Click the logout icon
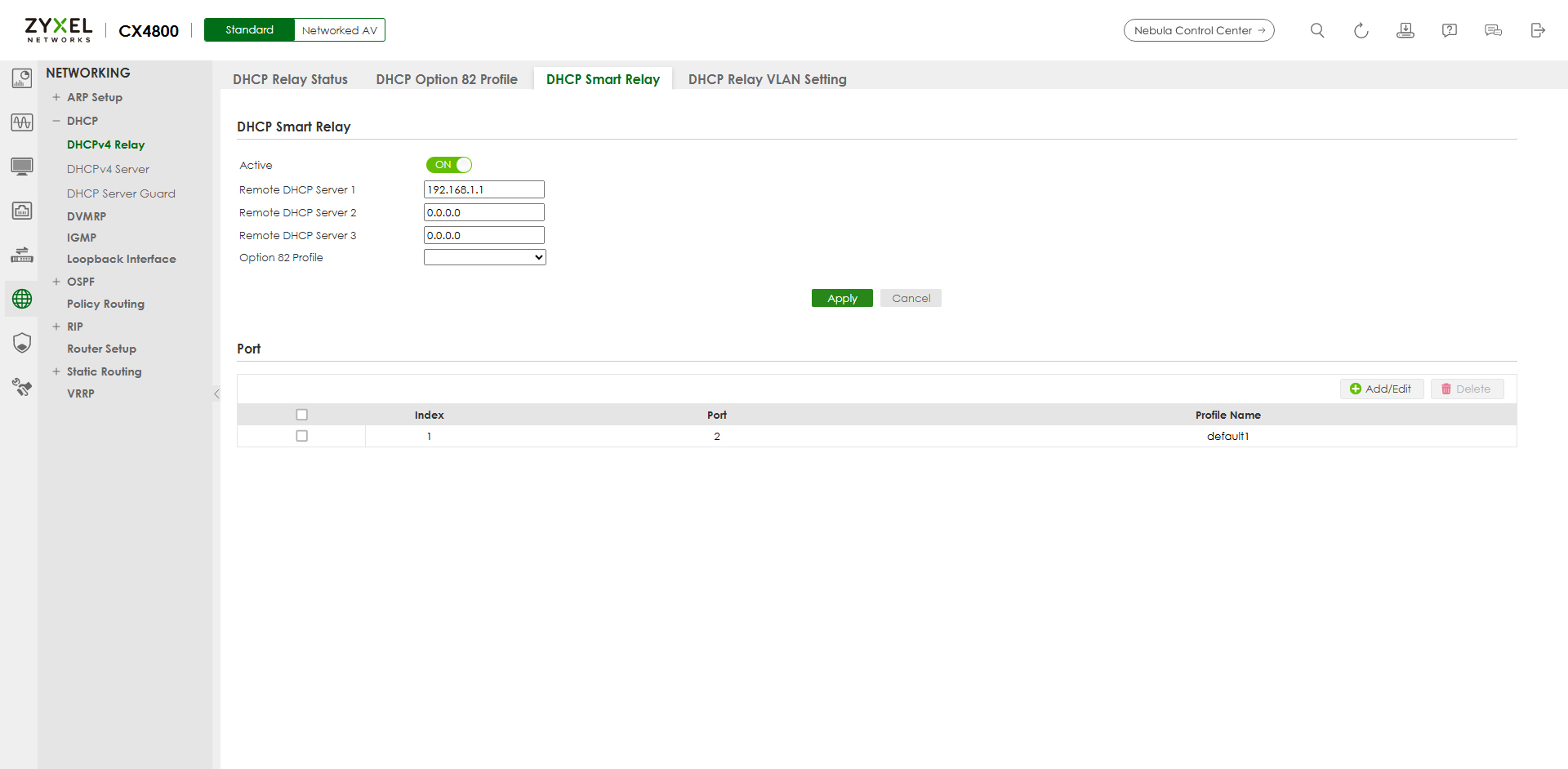1568x769 pixels. 1537,30
